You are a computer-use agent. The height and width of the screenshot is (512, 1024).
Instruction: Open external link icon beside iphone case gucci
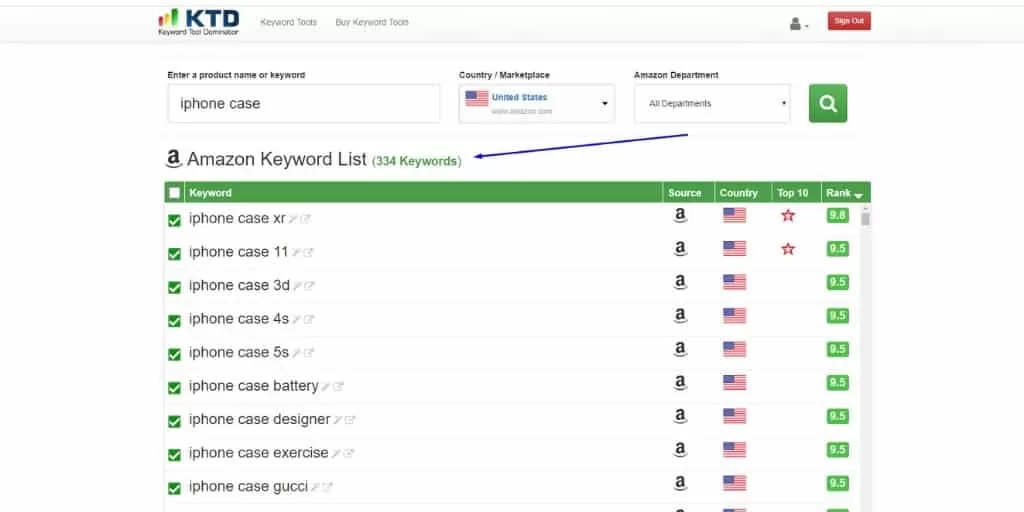coord(327,487)
